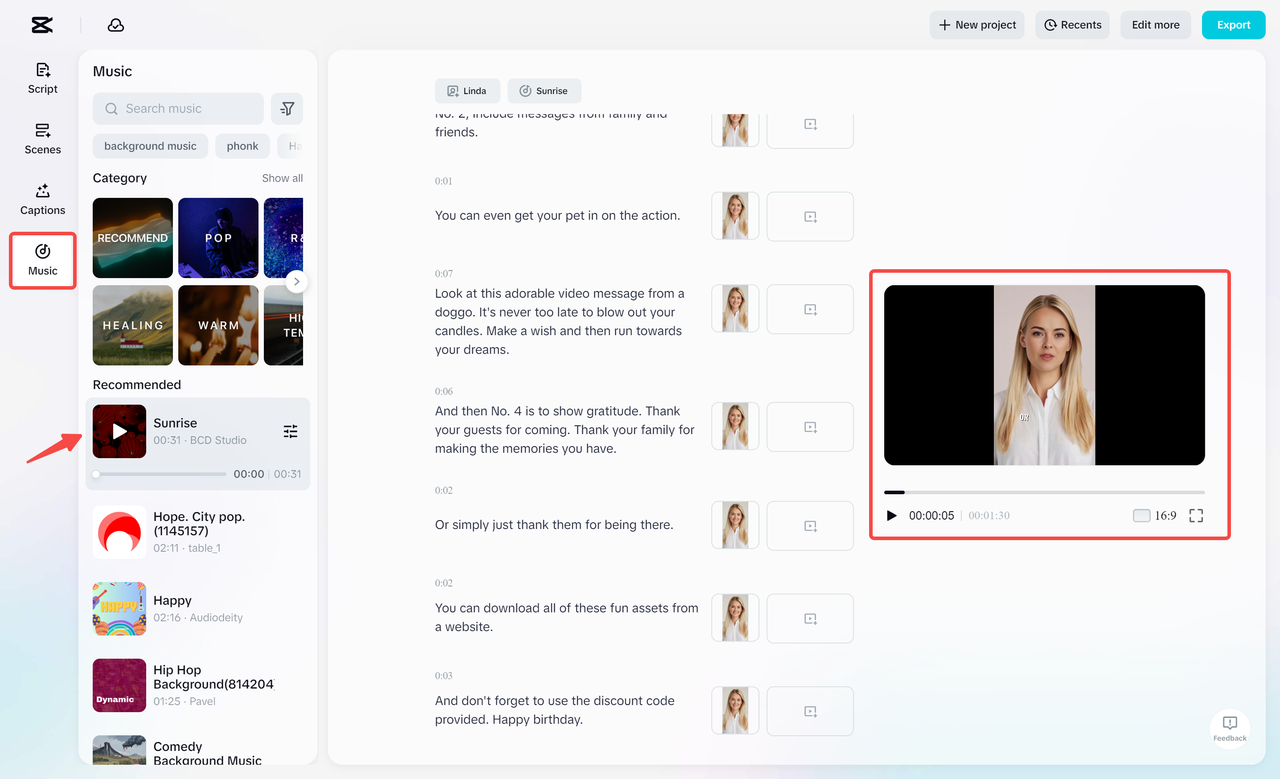Open the HEALING category thumbnail
This screenshot has width=1280, height=779.
click(133, 326)
